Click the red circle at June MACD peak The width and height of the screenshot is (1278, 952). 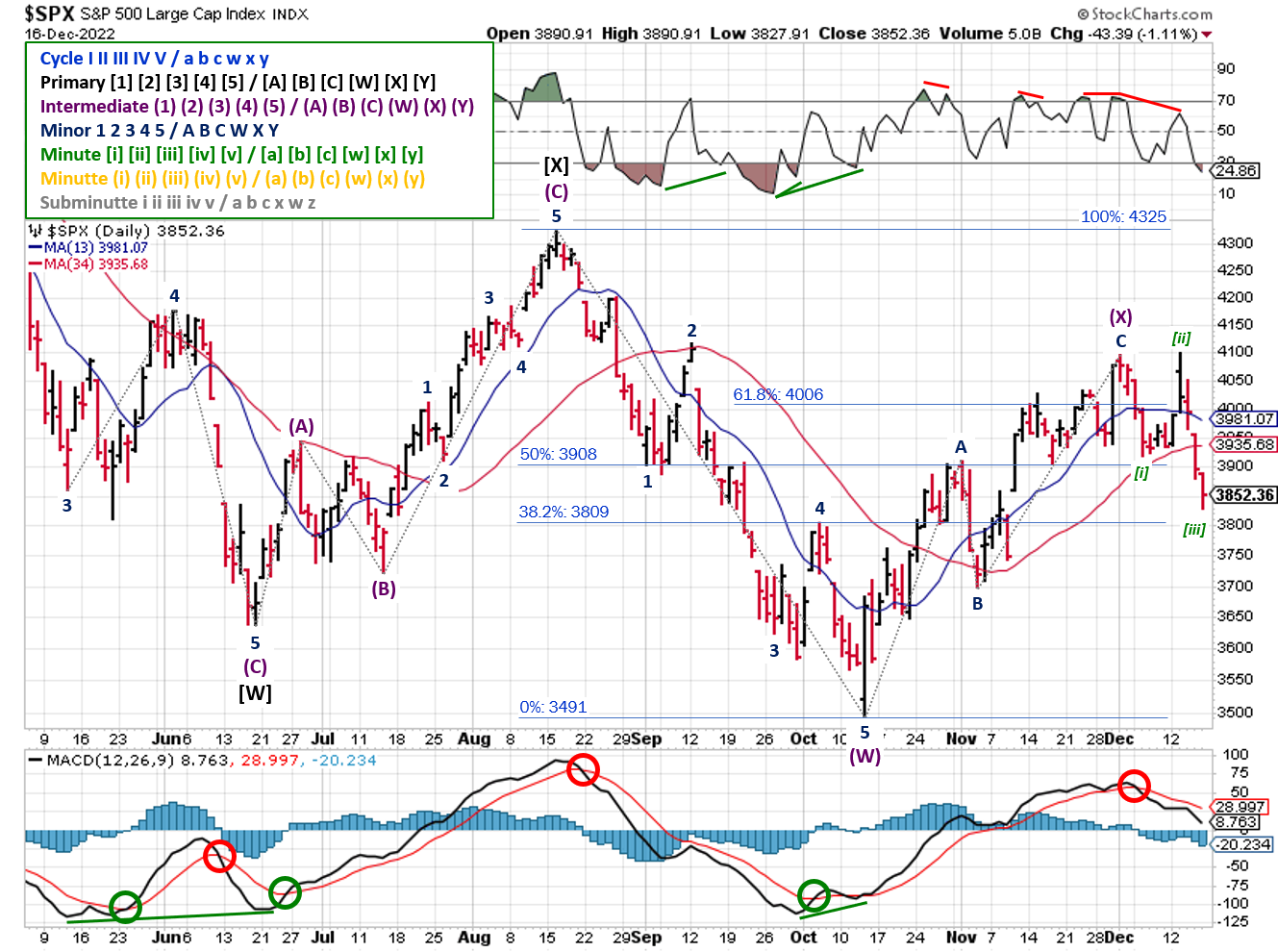[219, 856]
